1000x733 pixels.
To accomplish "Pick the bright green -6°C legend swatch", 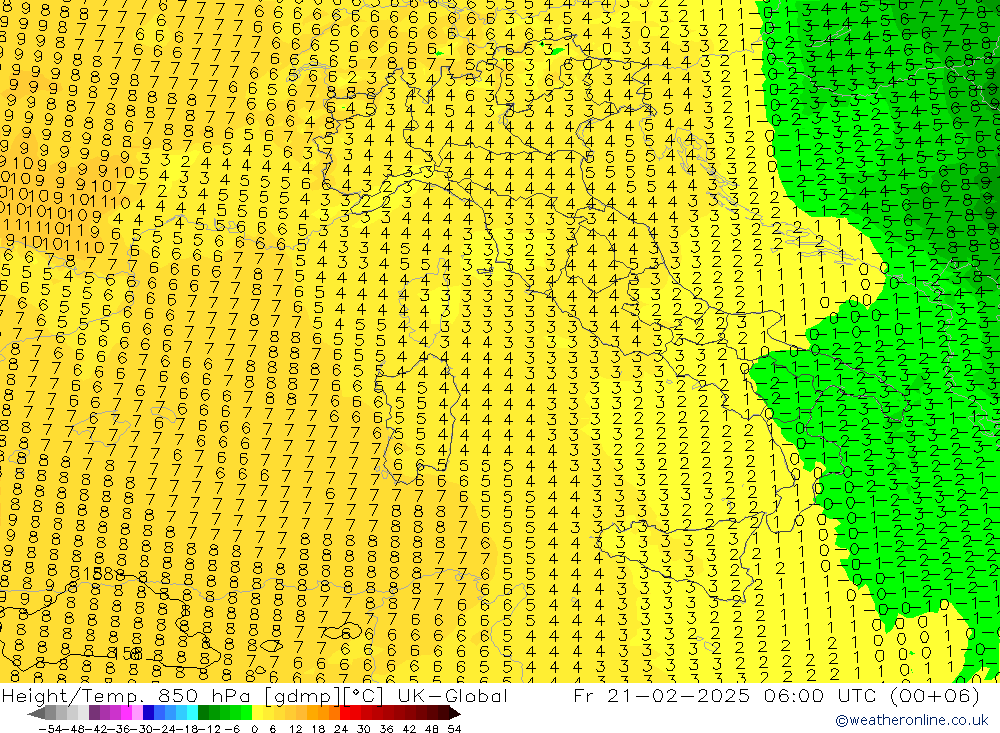I will tap(246, 713).
